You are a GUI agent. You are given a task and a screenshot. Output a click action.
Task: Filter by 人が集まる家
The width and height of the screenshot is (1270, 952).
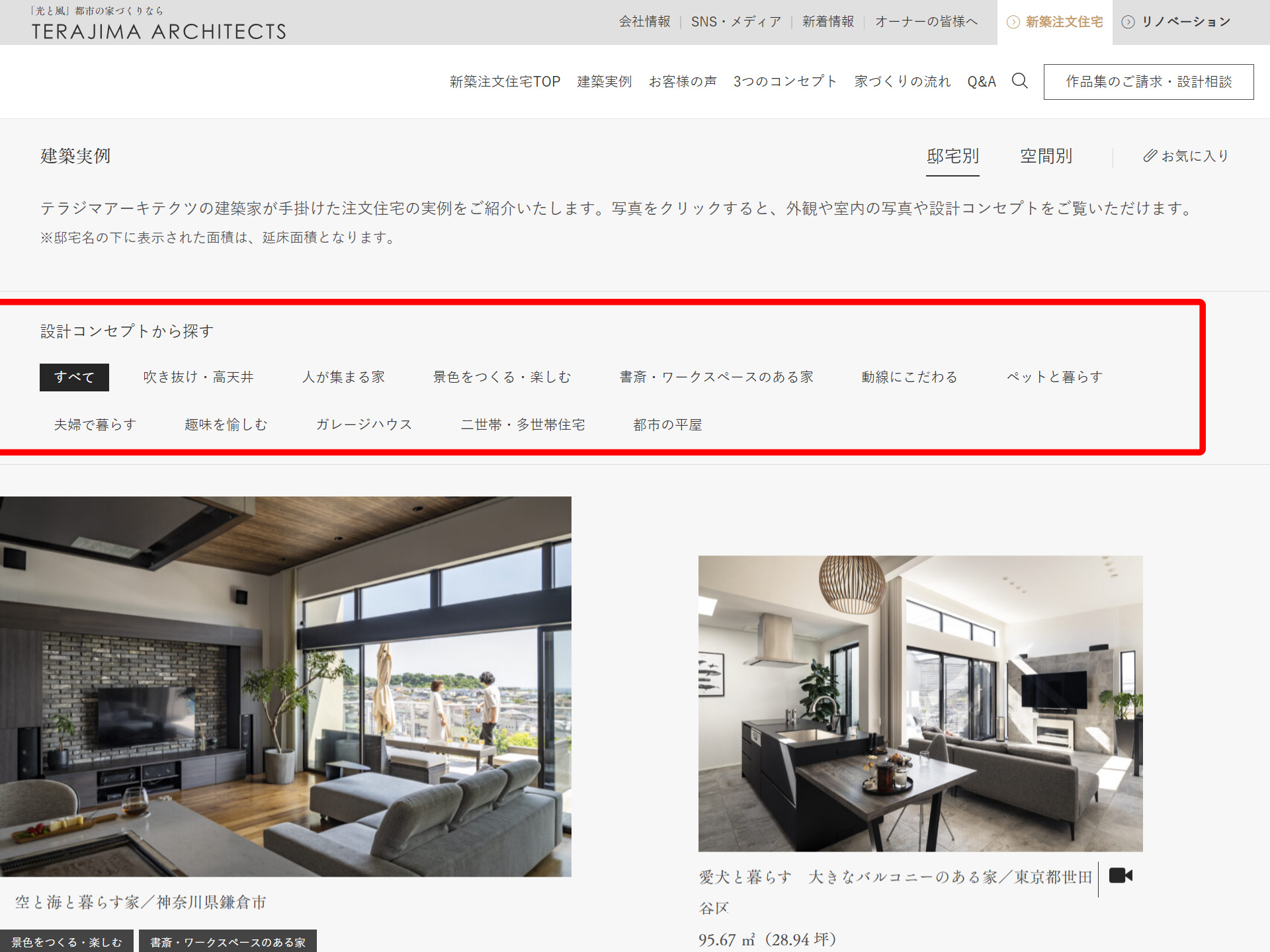343,377
